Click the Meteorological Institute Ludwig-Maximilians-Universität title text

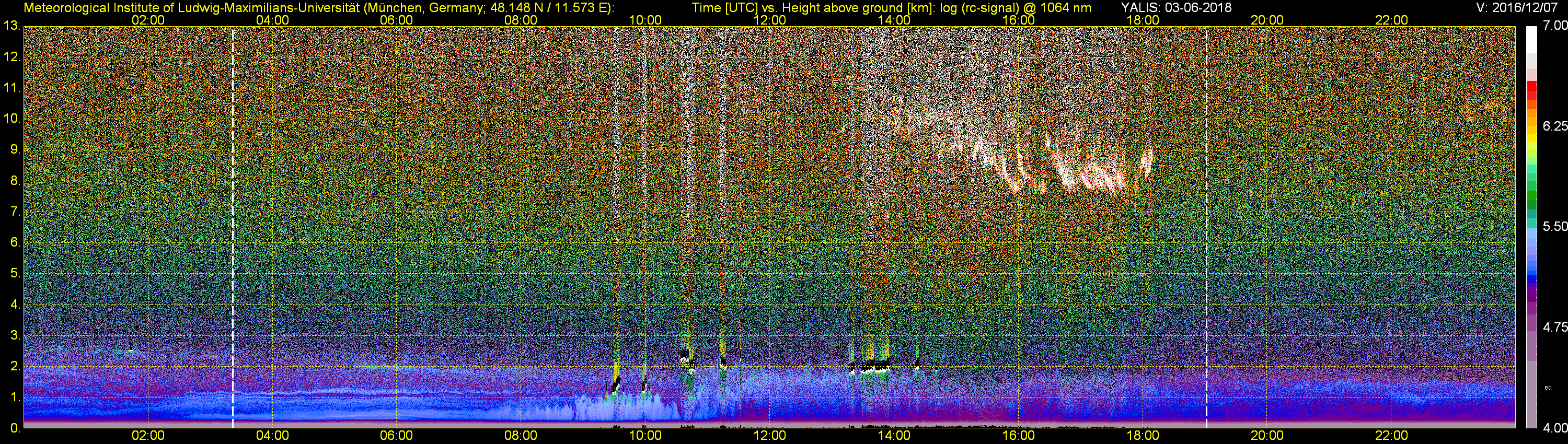(x=318, y=7)
